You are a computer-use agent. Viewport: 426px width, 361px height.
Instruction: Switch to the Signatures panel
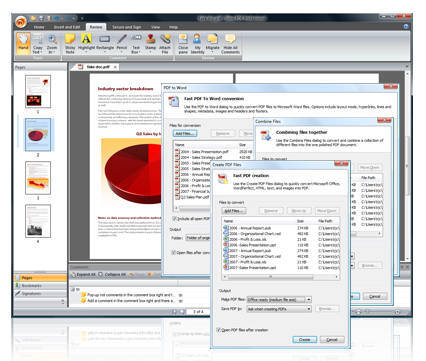(x=40, y=294)
